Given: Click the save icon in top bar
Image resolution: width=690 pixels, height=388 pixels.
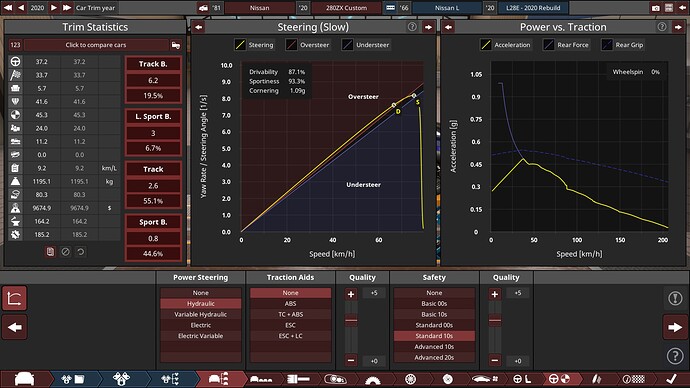Looking at the screenshot, I should pyautogui.click(x=669, y=8).
